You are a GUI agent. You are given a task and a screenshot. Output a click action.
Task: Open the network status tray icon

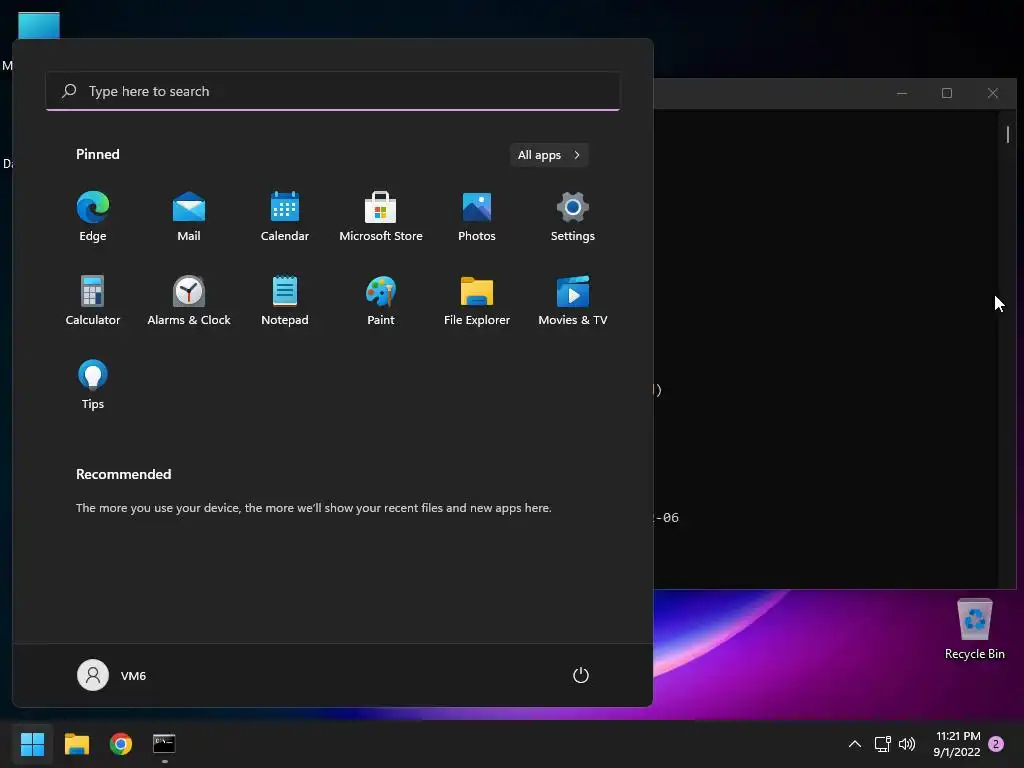(883, 744)
